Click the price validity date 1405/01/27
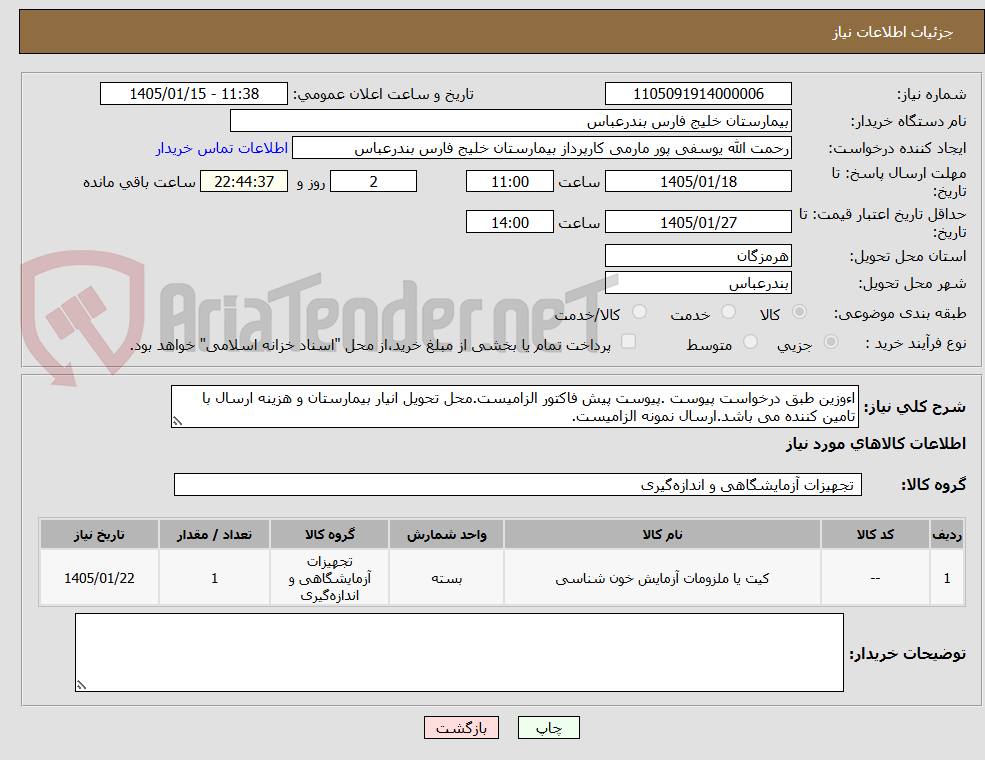 tap(698, 222)
